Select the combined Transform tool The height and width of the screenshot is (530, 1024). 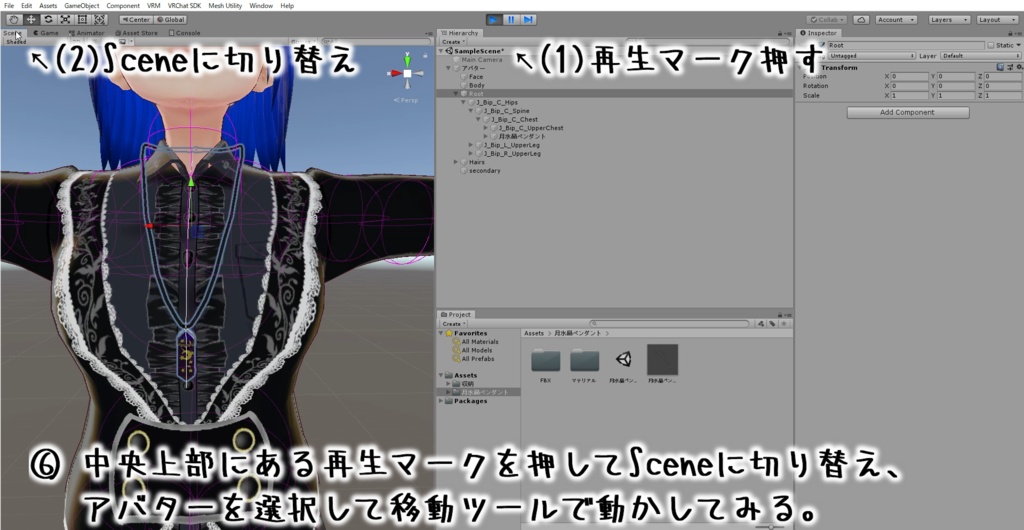[x=99, y=20]
